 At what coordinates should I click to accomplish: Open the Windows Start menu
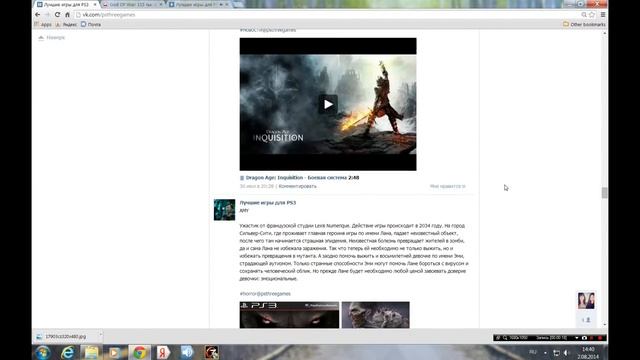coord(42,352)
